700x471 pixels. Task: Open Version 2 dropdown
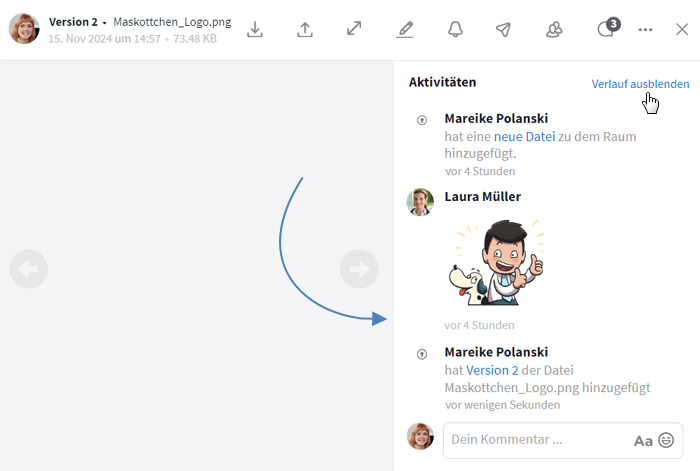[x=78, y=22]
